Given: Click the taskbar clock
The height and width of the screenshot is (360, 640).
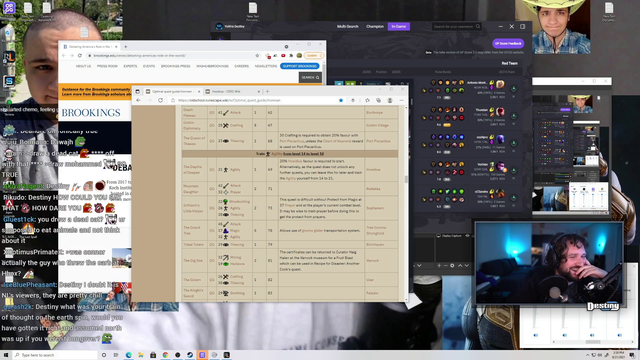Looking at the screenshot, I should pyautogui.click(x=618, y=355).
